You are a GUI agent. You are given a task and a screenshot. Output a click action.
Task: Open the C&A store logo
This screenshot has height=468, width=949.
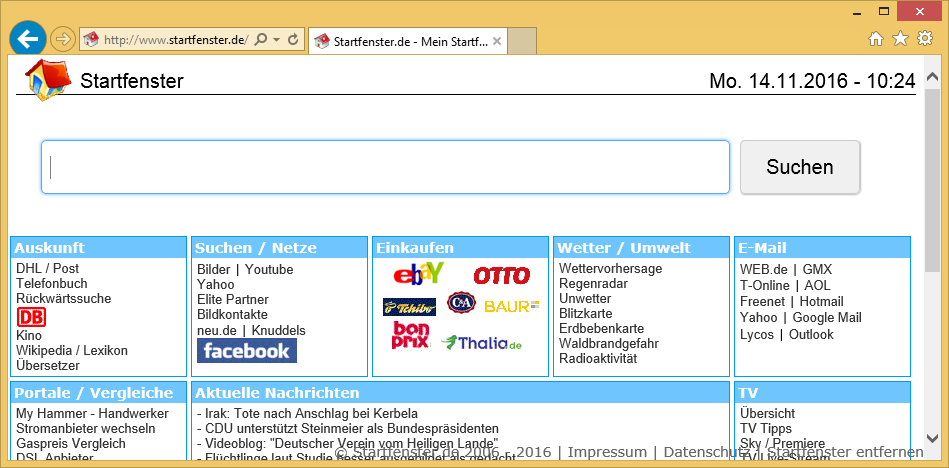(460, 303)
